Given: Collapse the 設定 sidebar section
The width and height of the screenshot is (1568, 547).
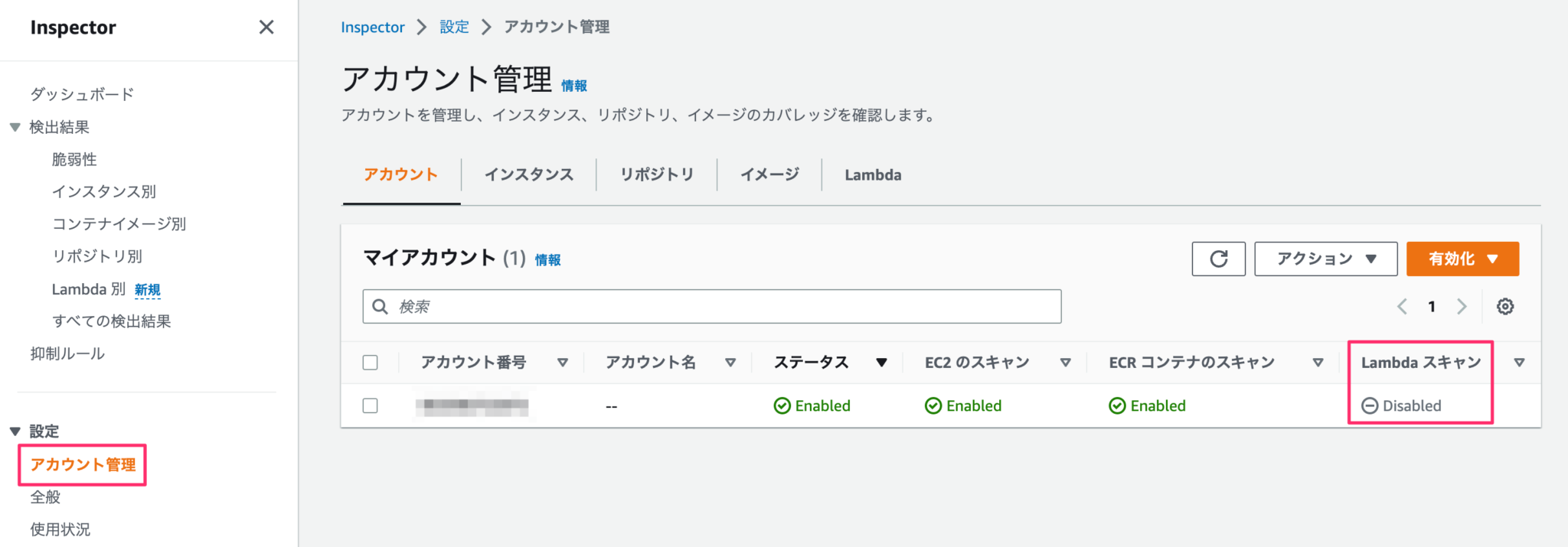Looking at the screenshot, I should (15, 431).
